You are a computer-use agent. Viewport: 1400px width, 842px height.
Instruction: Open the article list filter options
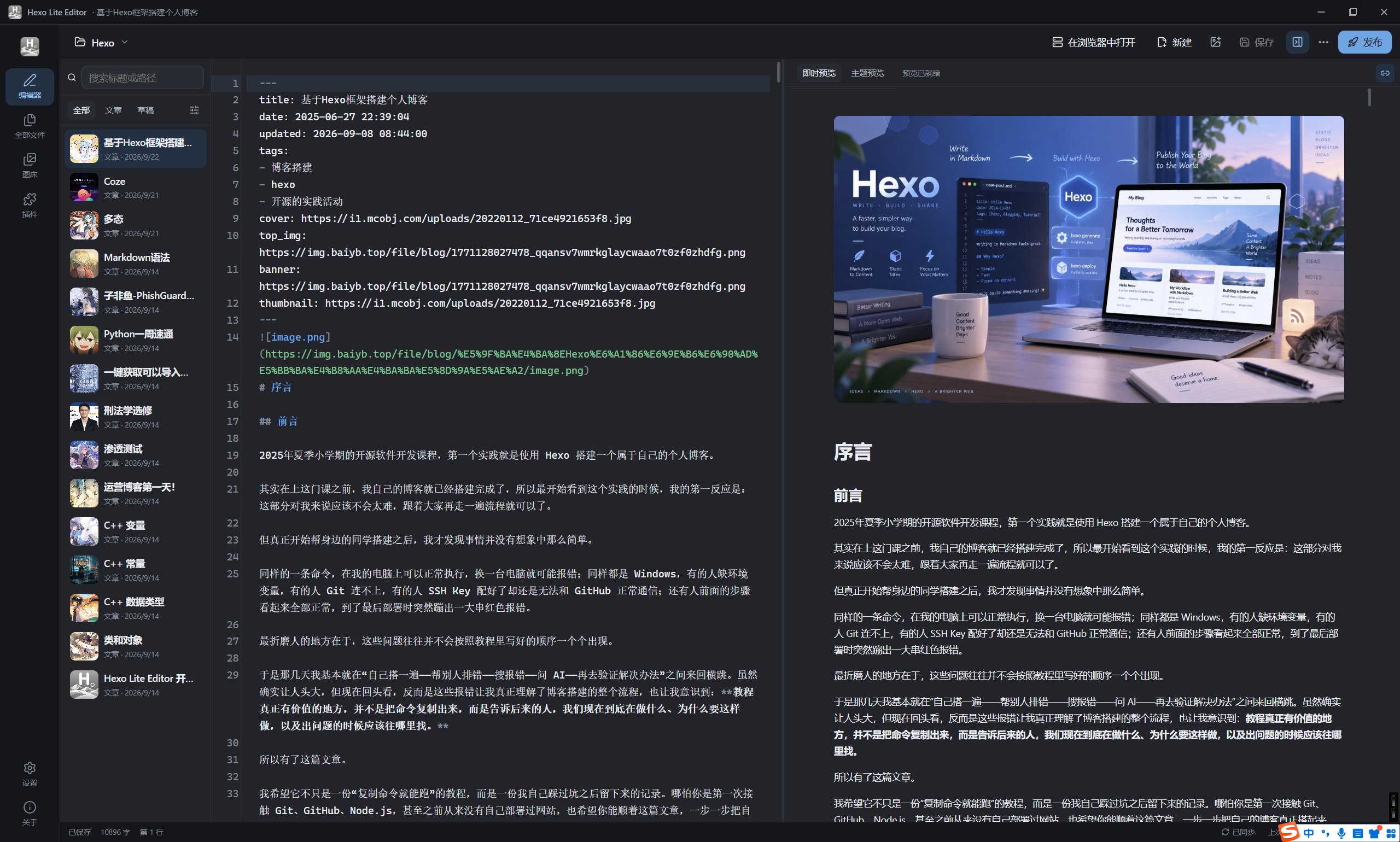[194, 110]
